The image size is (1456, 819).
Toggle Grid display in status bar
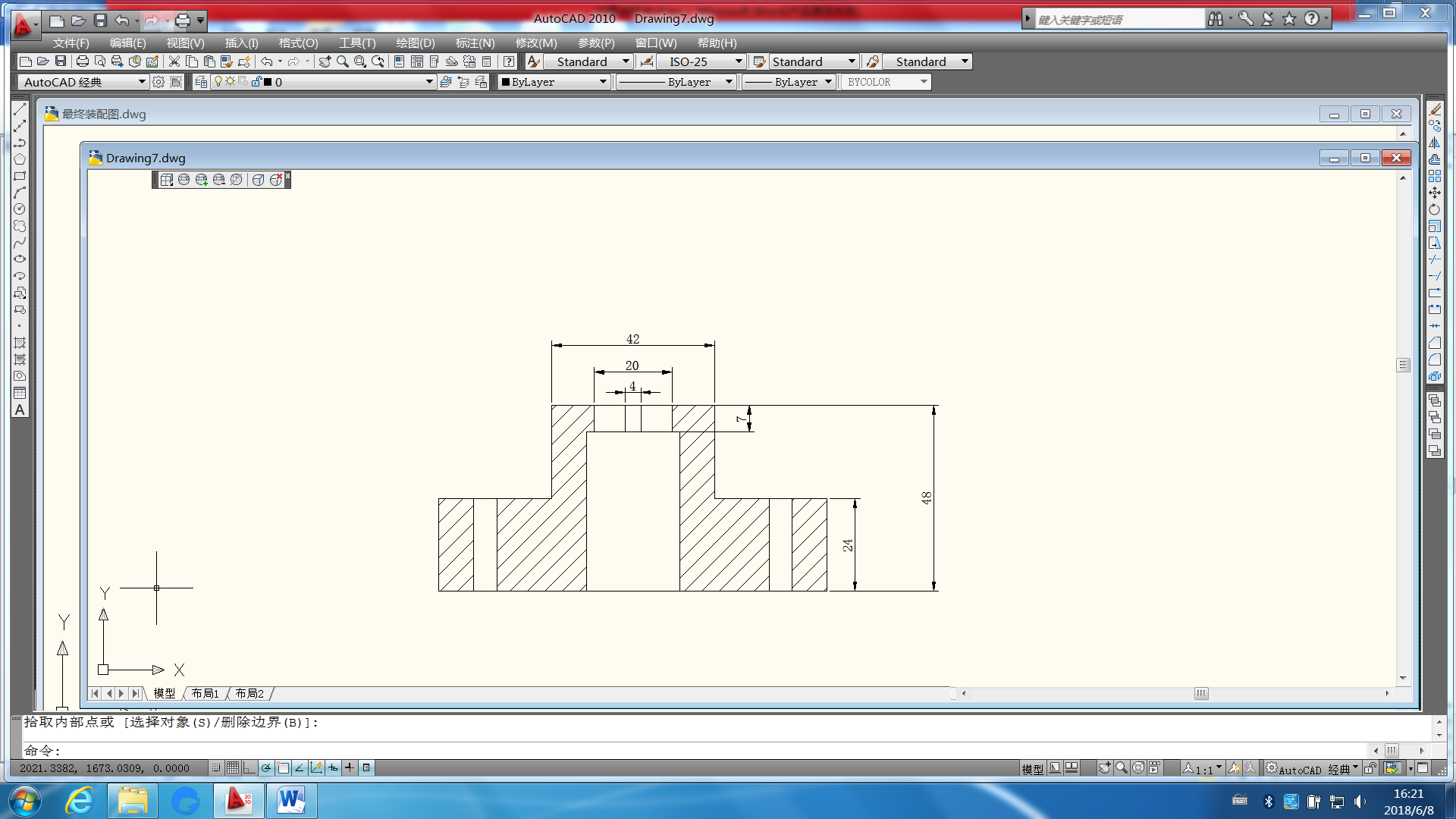pyautogui.click(x=233, y=768)
